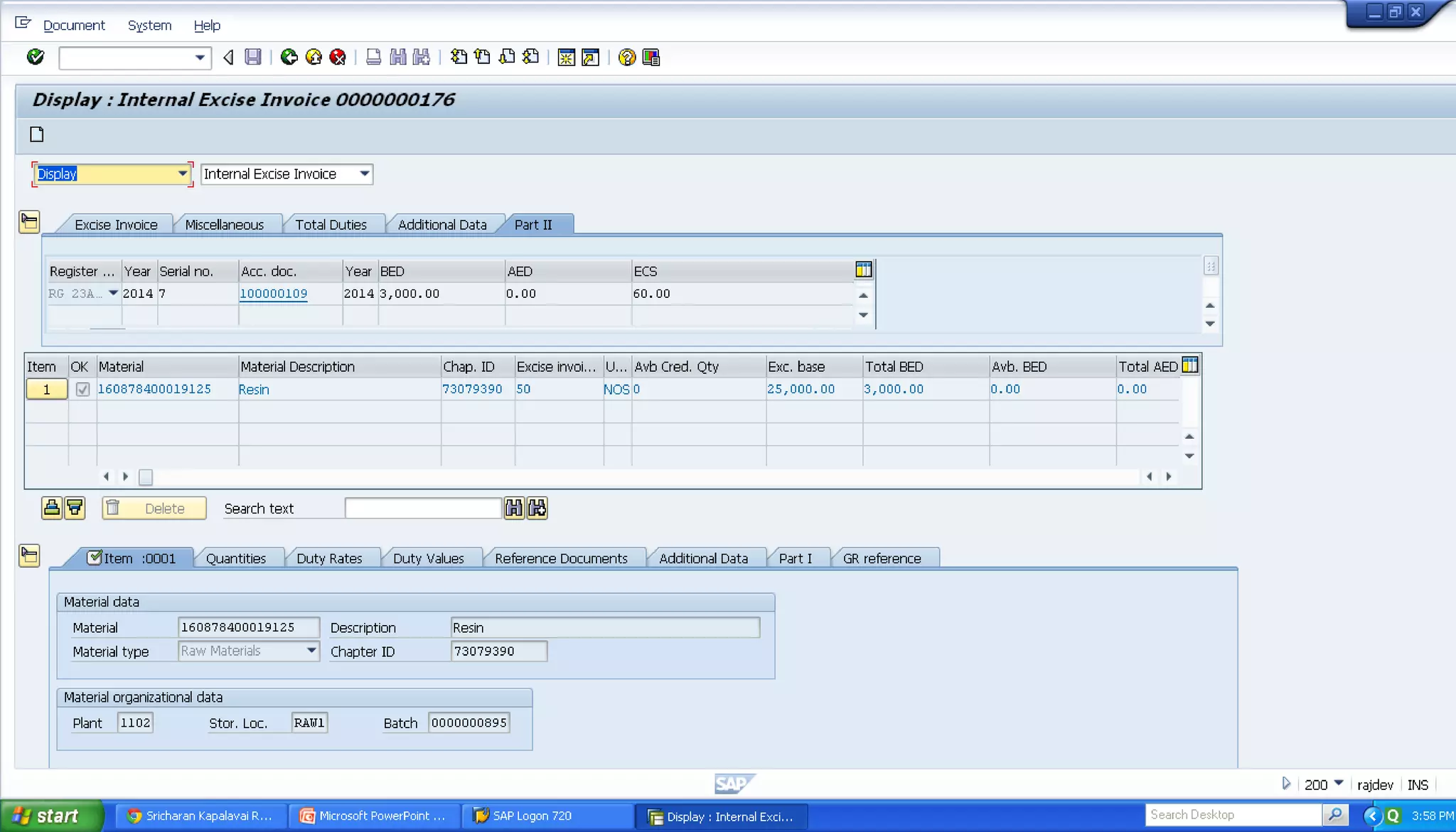
Task: Switch to Reference Documents tab
Action: [x=561, y=558]
